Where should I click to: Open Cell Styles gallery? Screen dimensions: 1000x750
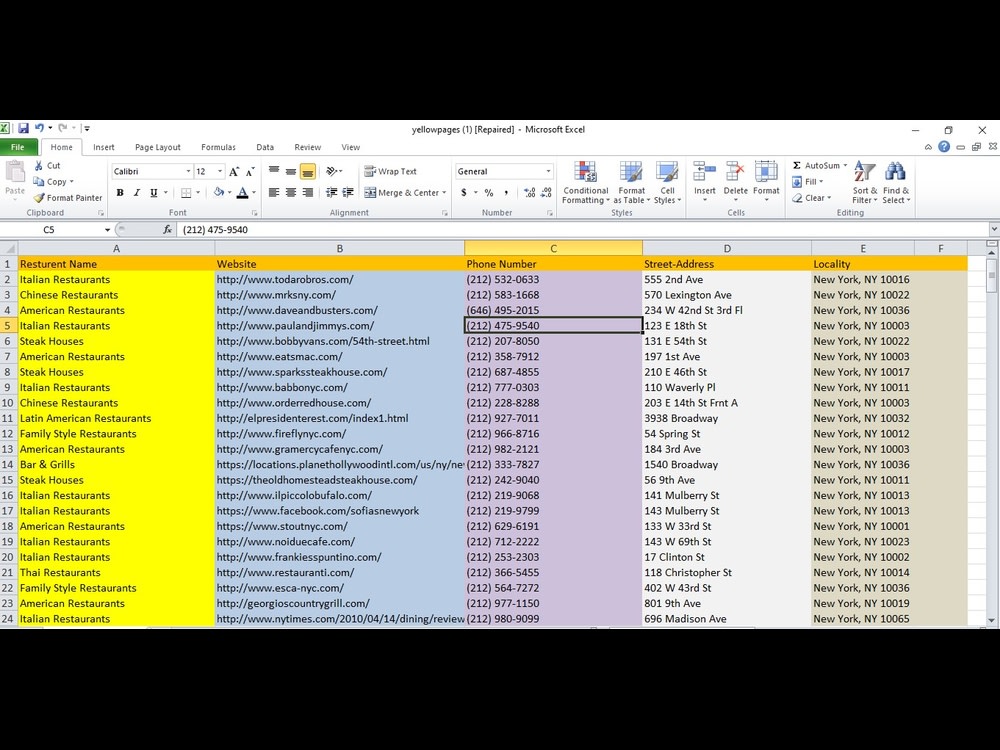(667, 182)
